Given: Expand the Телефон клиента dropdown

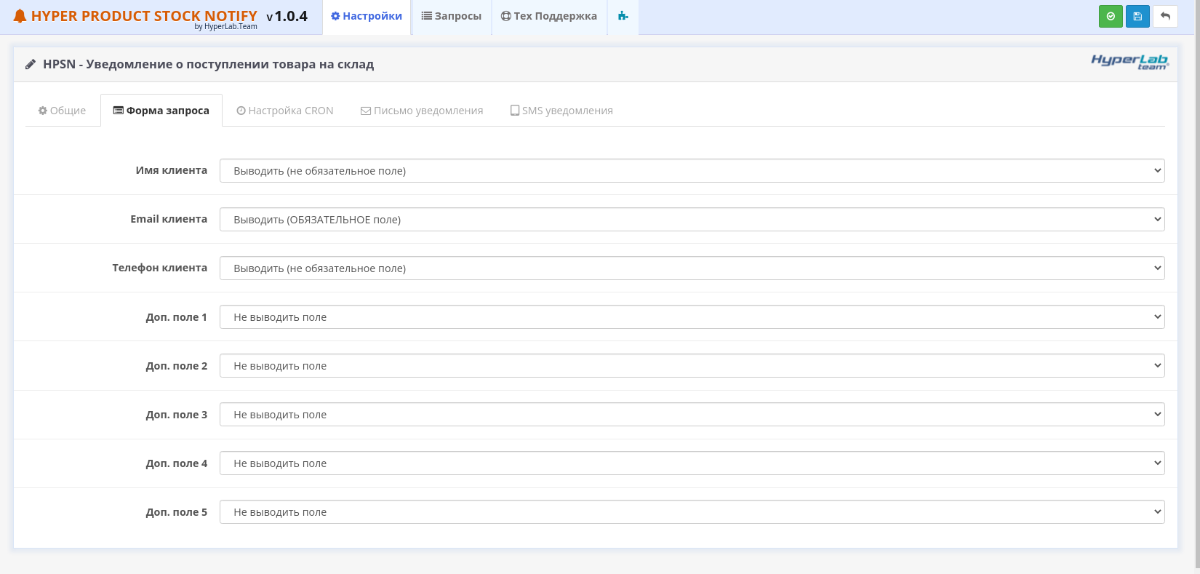Looking at the screenshot, I should (692, 268).
